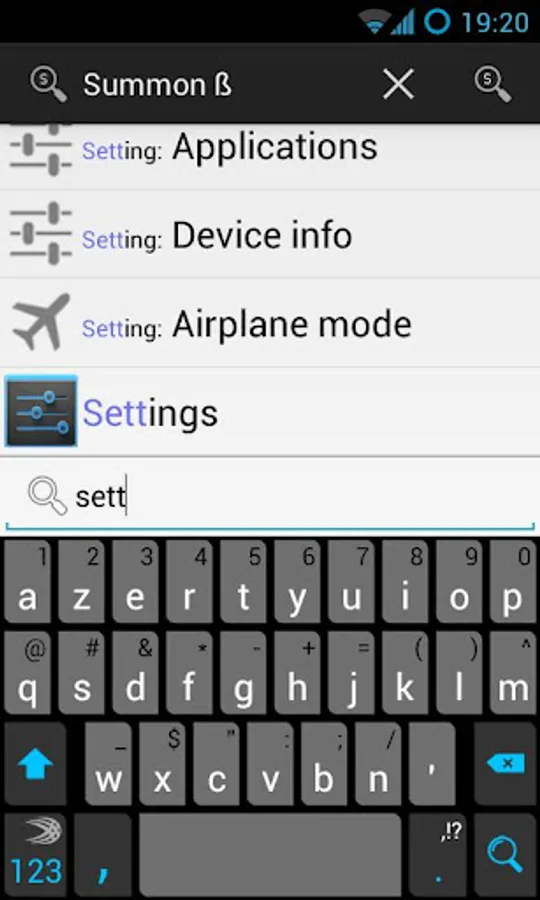Image resolution: width=540 pixels, height=900 pixels.
Task: Select the Airplane mode setting result
Action: (270, 323)
